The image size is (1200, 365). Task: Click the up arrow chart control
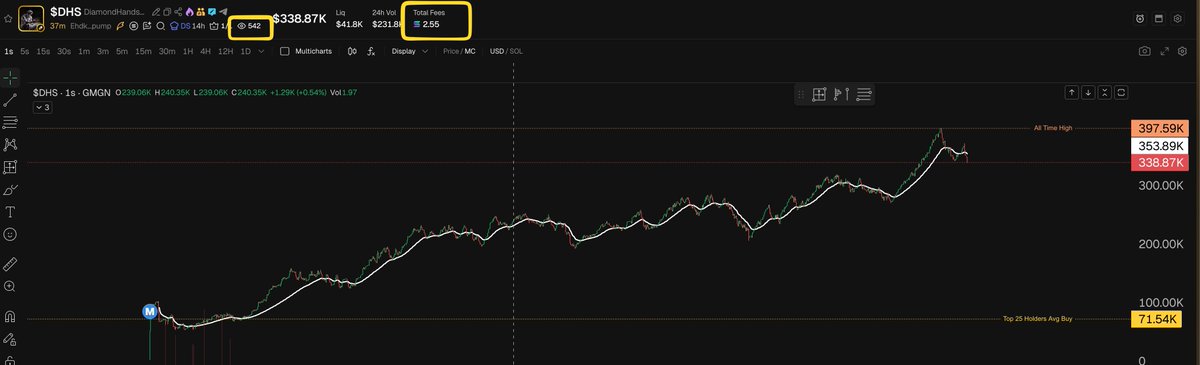click(1072, 92)
